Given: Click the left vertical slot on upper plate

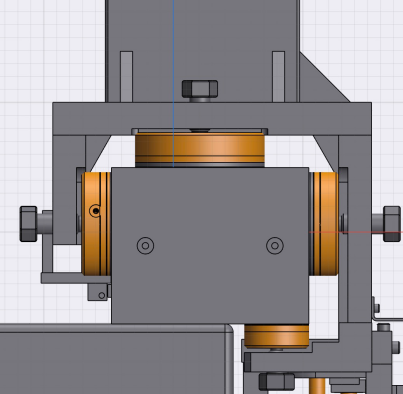Looking at the screenshot, I should 126,77.
